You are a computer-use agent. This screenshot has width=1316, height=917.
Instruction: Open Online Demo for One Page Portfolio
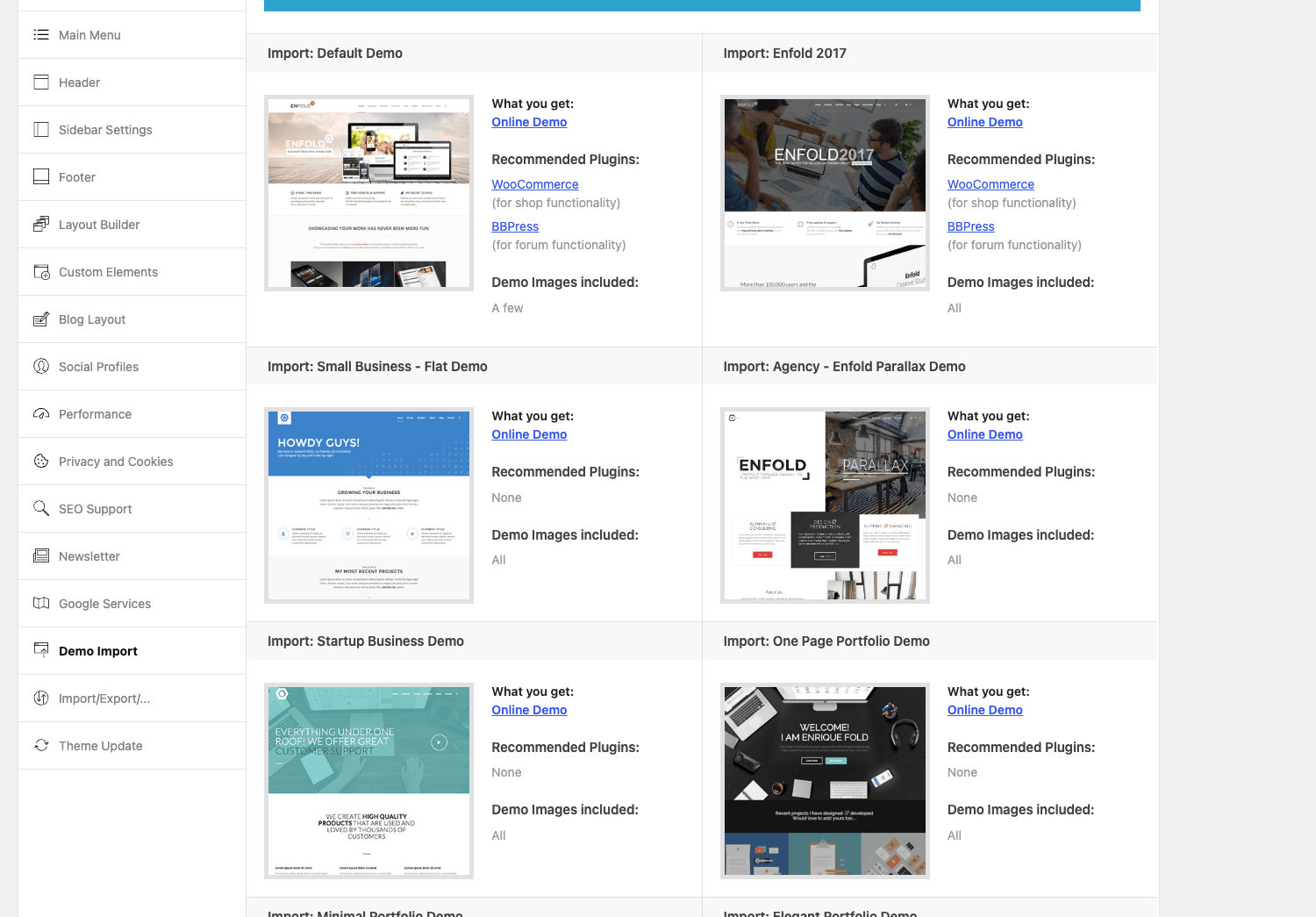tap(985, 710)
